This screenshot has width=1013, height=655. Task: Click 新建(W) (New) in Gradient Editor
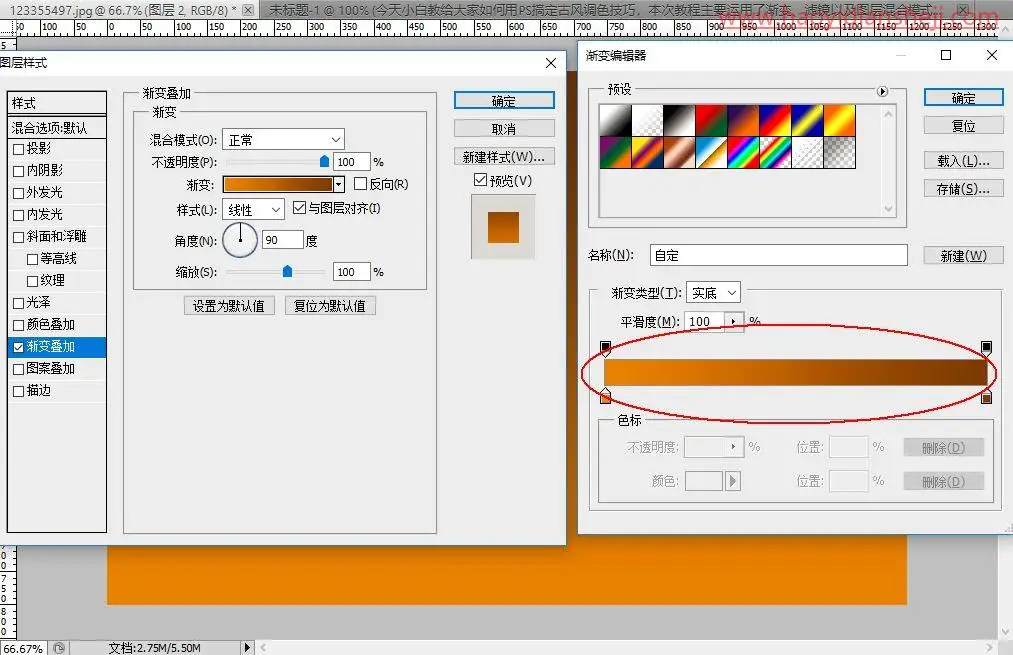click(x=963, y=255)
